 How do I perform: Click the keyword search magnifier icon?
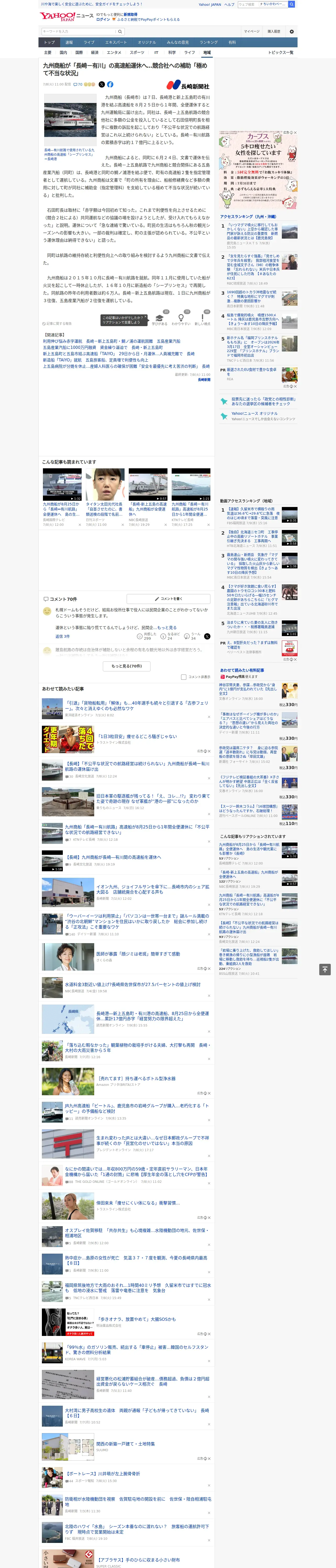click(x=120, y=32)
